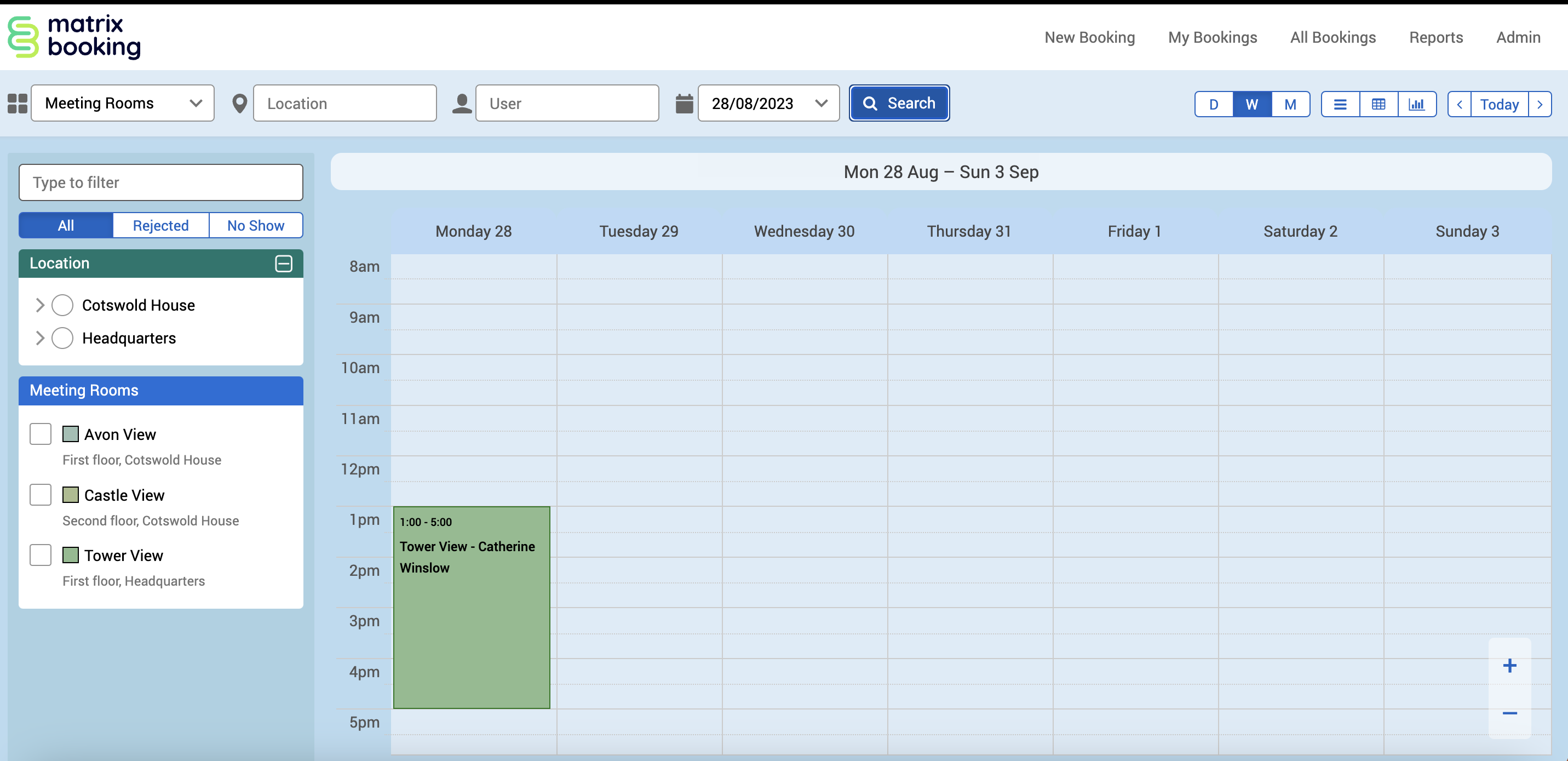
Task: Click the calendar date icon
Action: coord(684,104)
